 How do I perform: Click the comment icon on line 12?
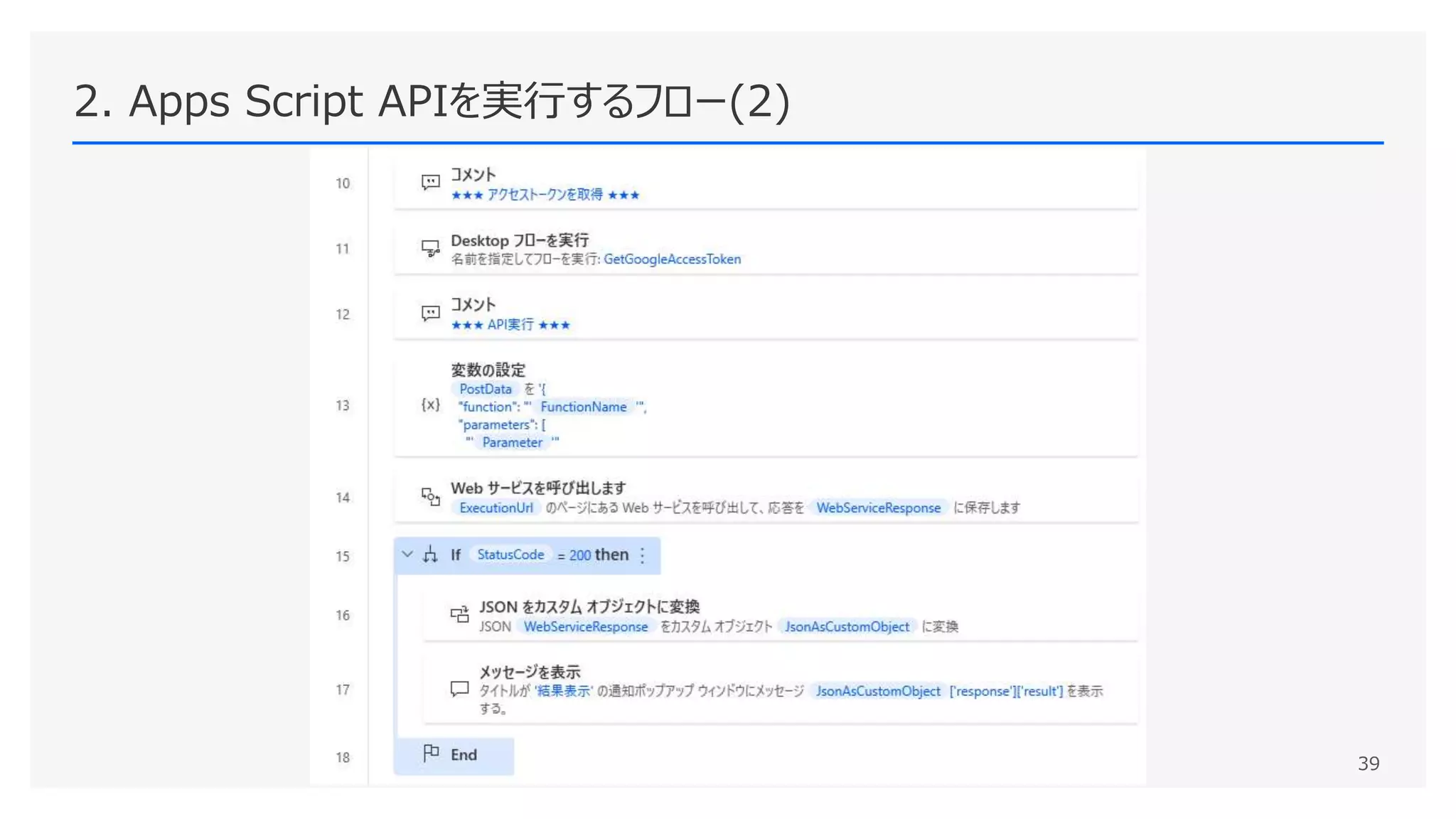(430, 314)
